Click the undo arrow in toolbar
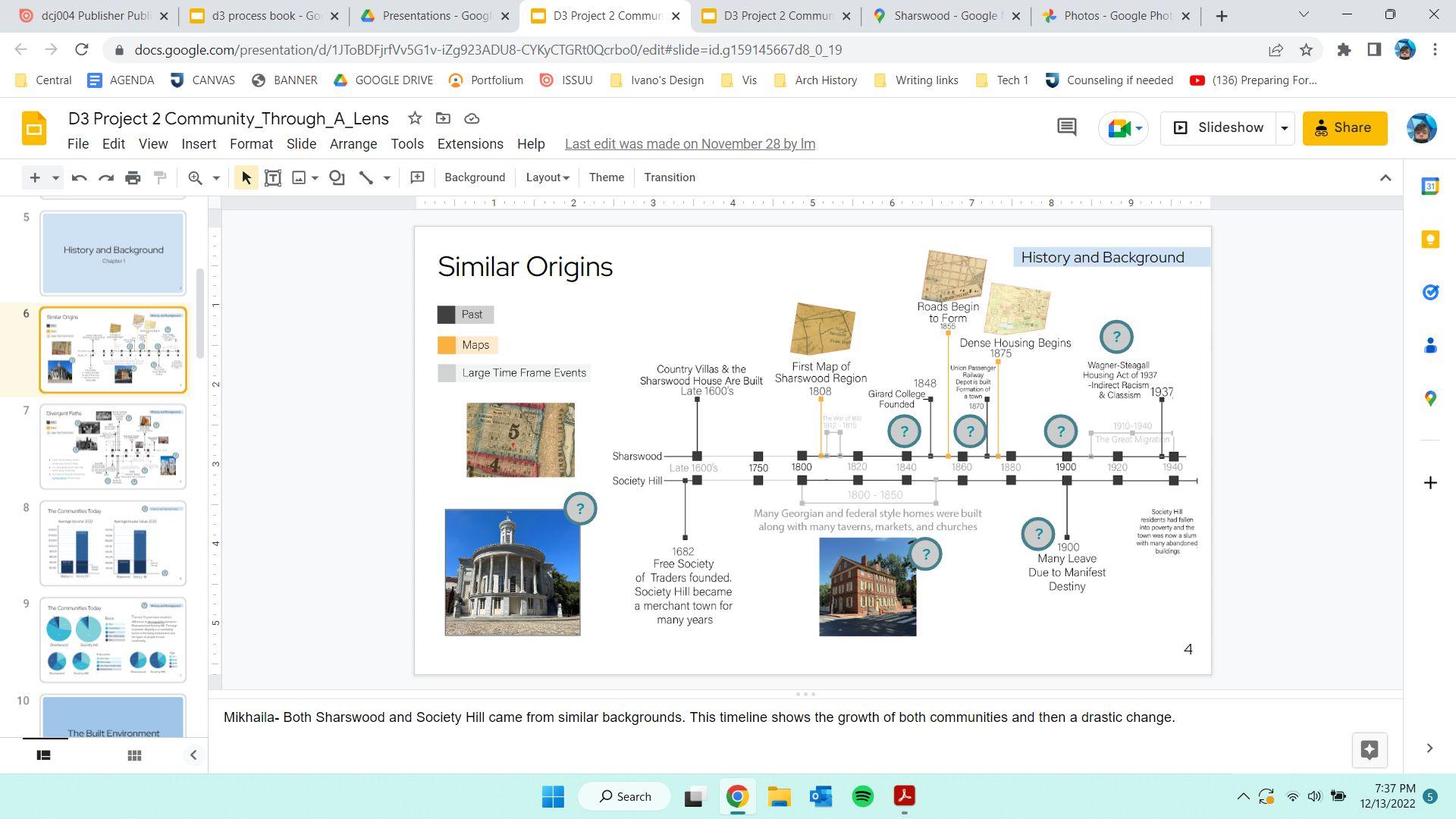The width and height of the screenshot is (1456, 819). click(79, 177)
